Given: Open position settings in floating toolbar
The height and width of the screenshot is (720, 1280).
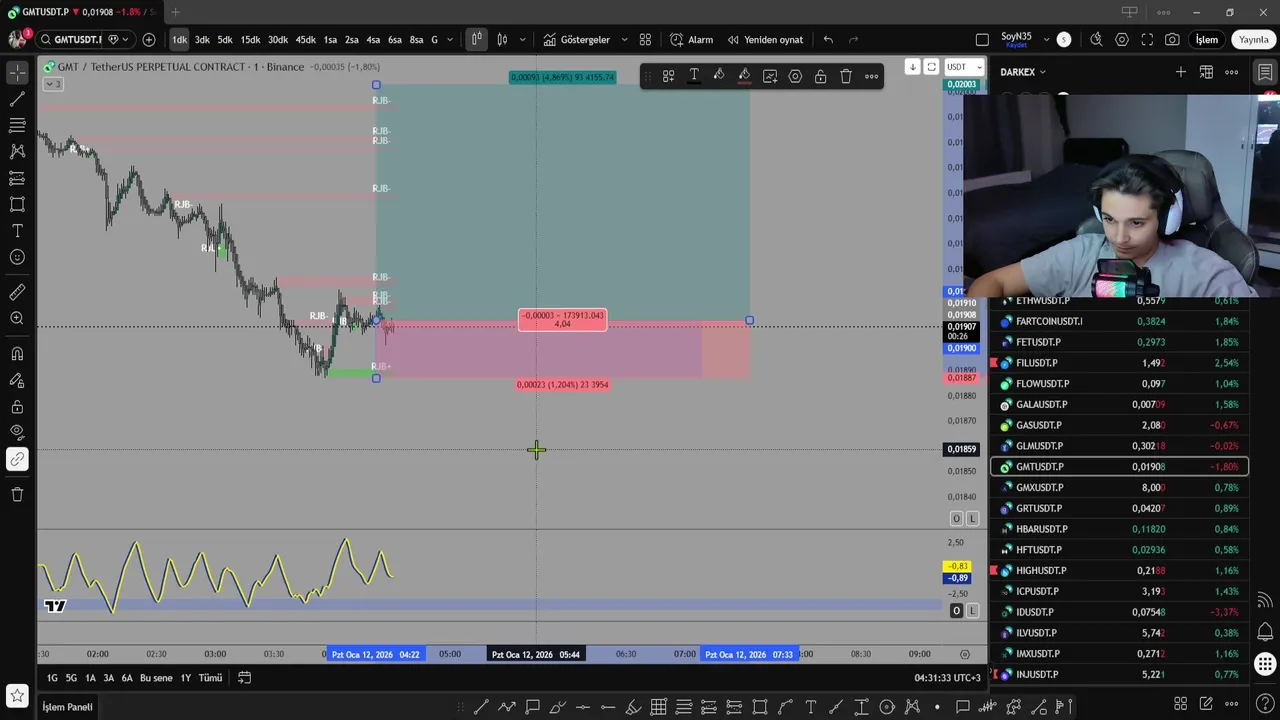Looking at the screenshot, I should (795, 76).
